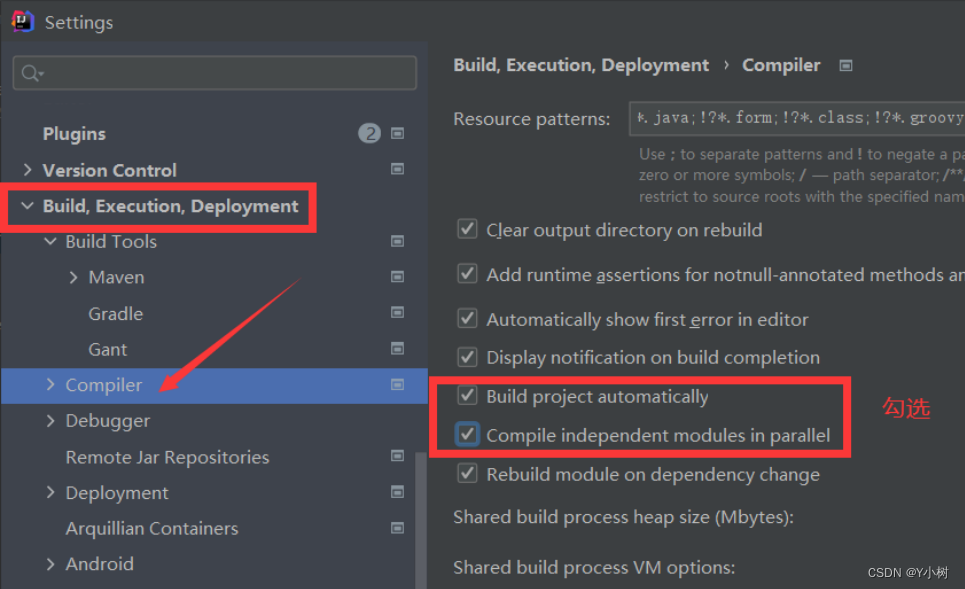965x589 pixels.
Task: Select Gant in settings tree
Action: point(108,349)
